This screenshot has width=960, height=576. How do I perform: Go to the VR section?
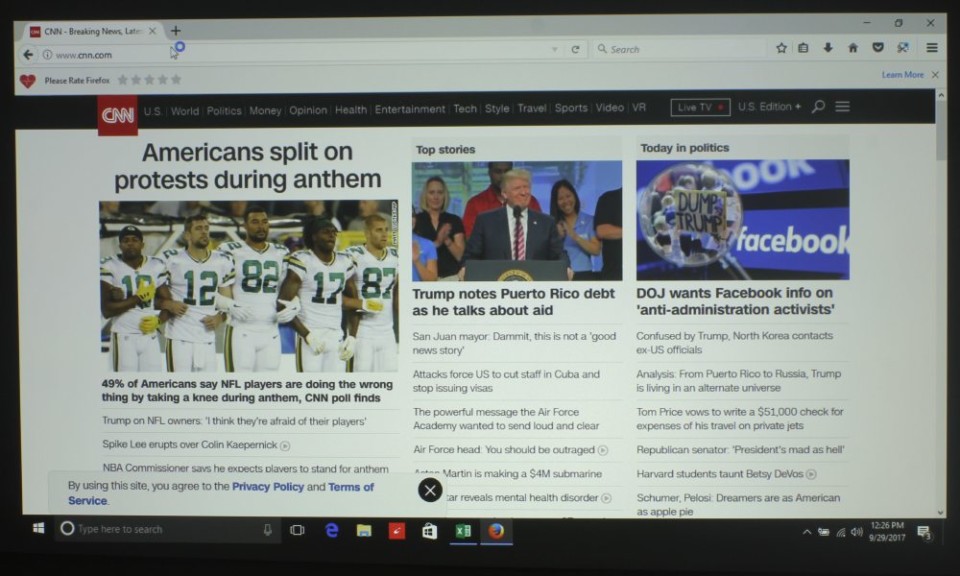639,107
